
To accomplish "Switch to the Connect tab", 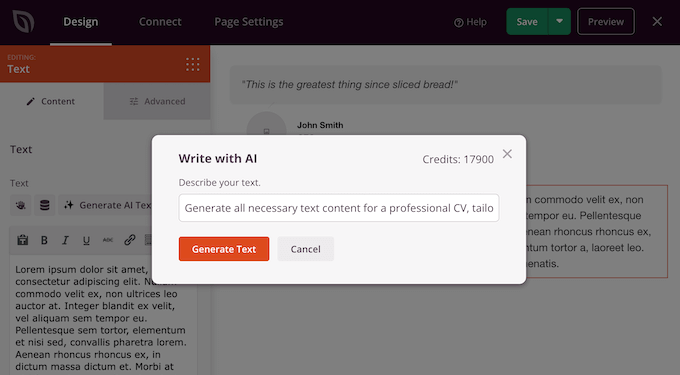I will tap(160, 22).
